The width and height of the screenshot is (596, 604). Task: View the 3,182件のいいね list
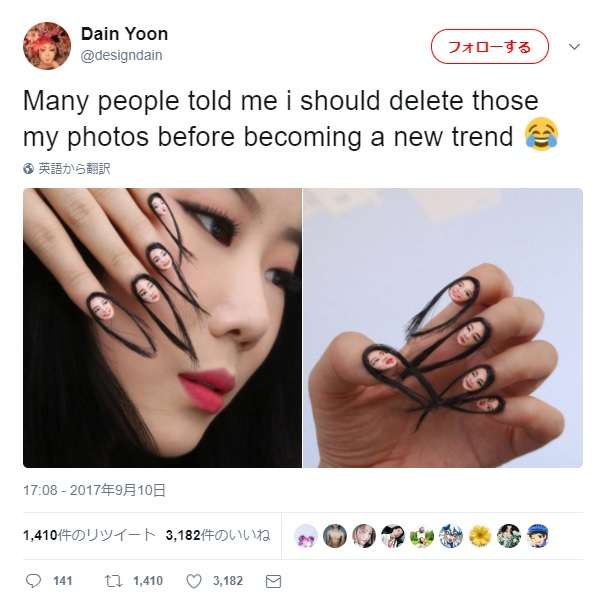pyautogui.click(x=218, y=535)
